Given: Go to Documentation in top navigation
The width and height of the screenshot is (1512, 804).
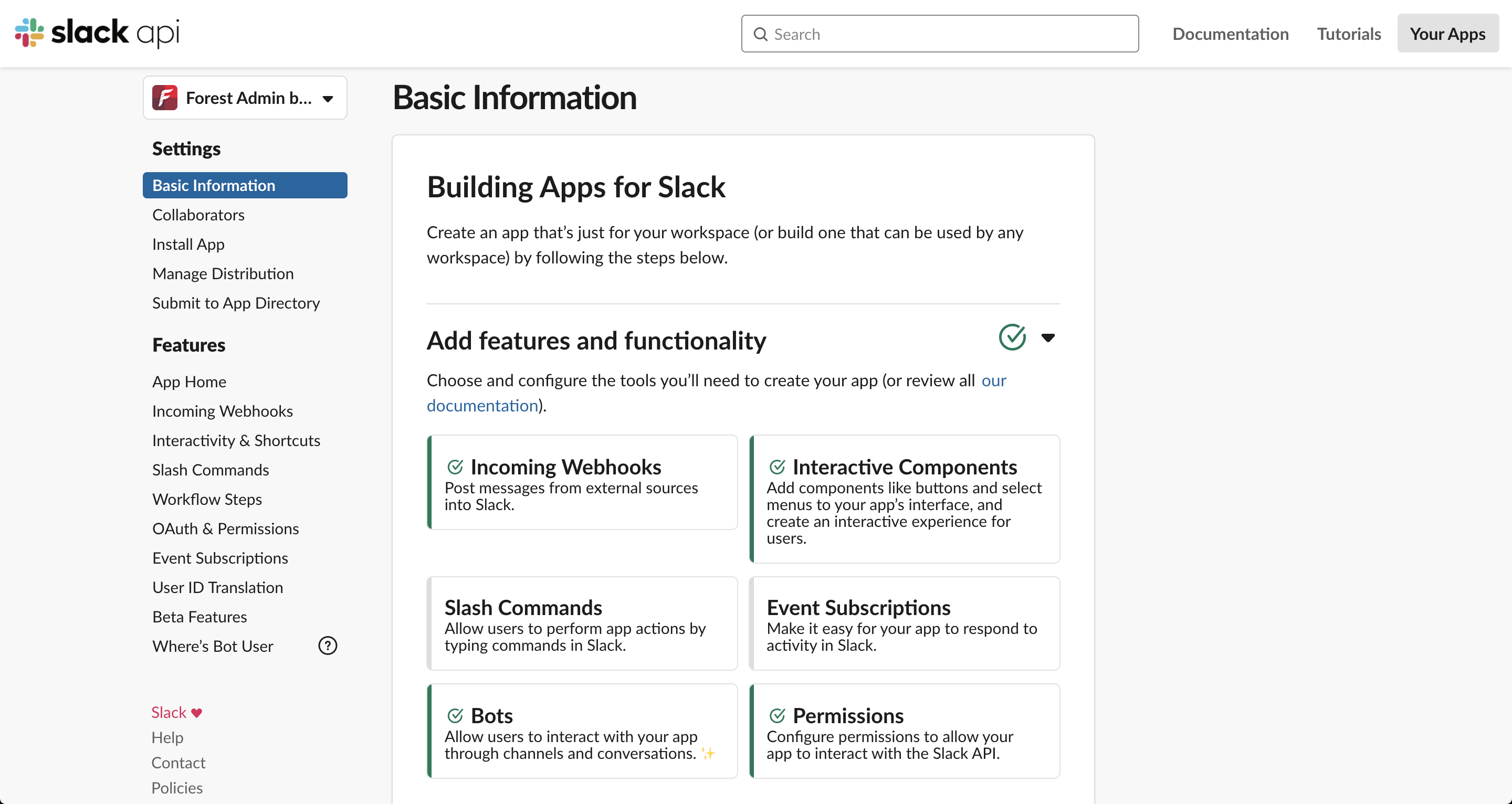Looking at the screenshot, I should pyautogui.click(x=1230, y=34).
